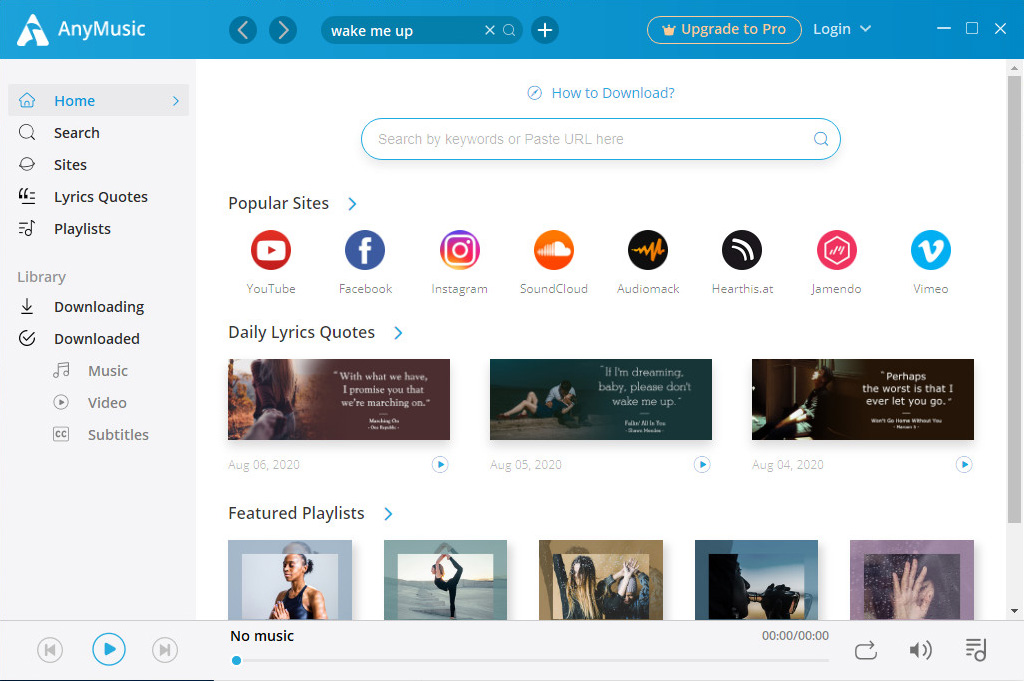Viewport: 1024px width, 681px height.
Task: Open the Downloaded library section
Action: pos(99,339)
